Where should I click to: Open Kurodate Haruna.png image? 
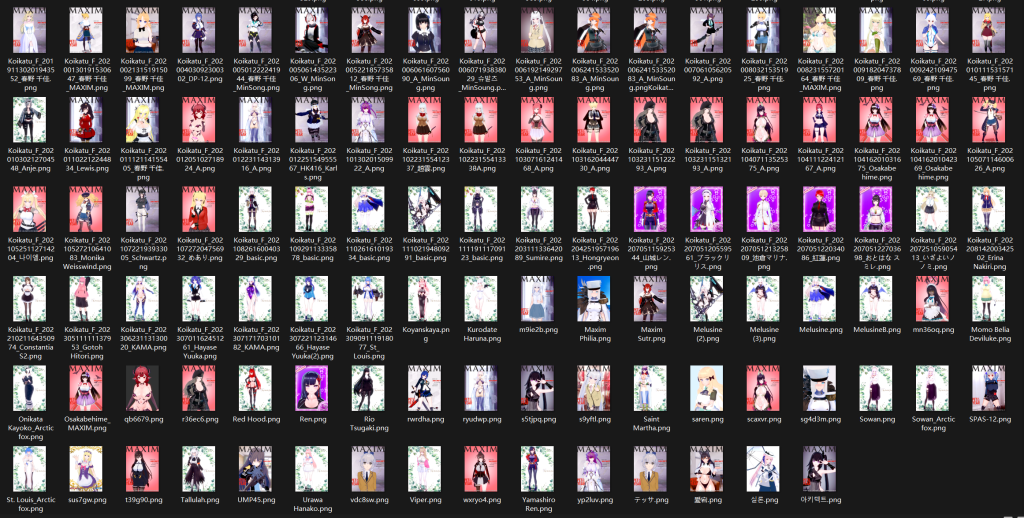[482, 298]
